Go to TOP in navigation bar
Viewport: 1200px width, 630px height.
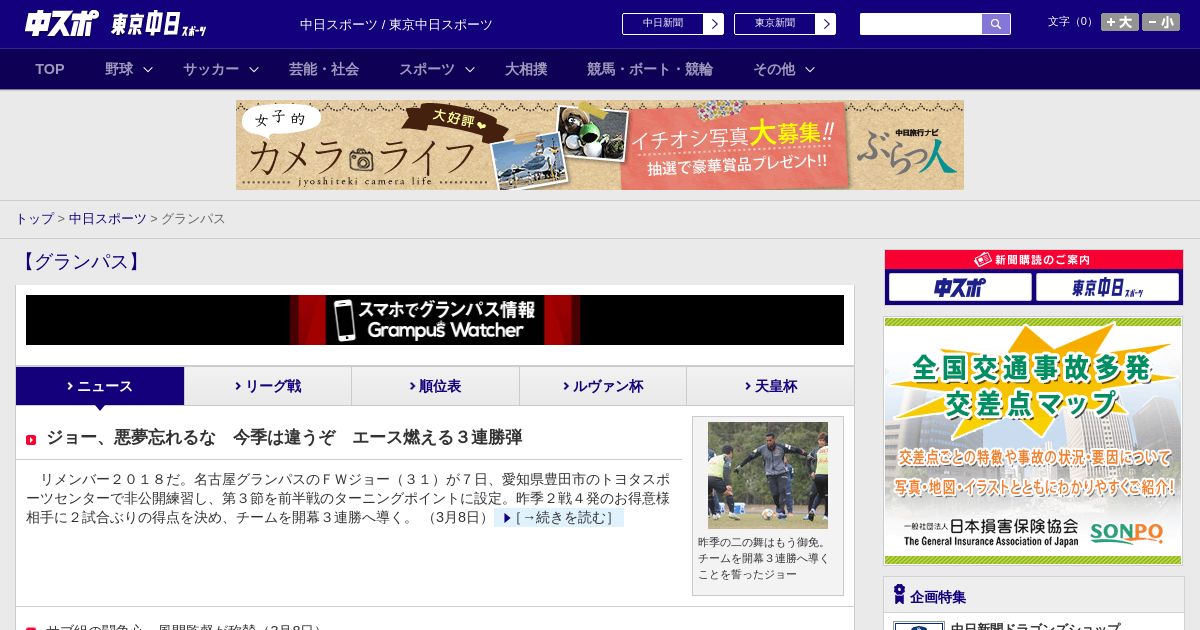pos(50,69)
